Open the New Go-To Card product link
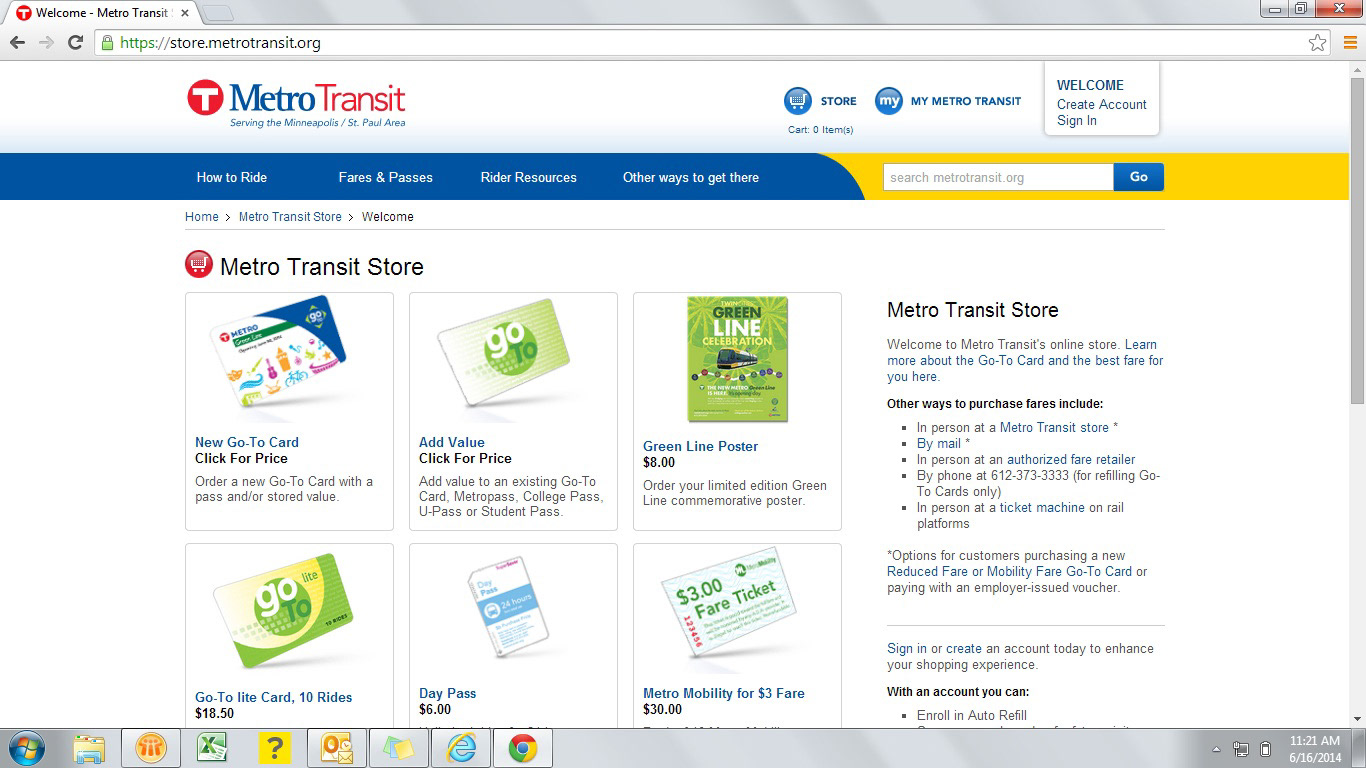The image size is (1366, 768). pyautogui.click(x=247, y=442)
